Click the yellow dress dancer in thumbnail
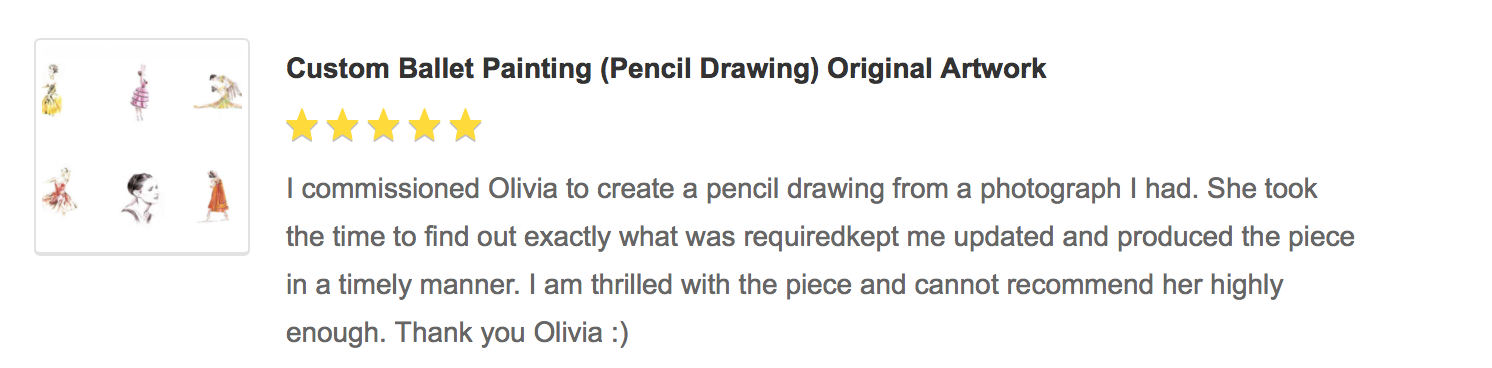 pos(53,91)
